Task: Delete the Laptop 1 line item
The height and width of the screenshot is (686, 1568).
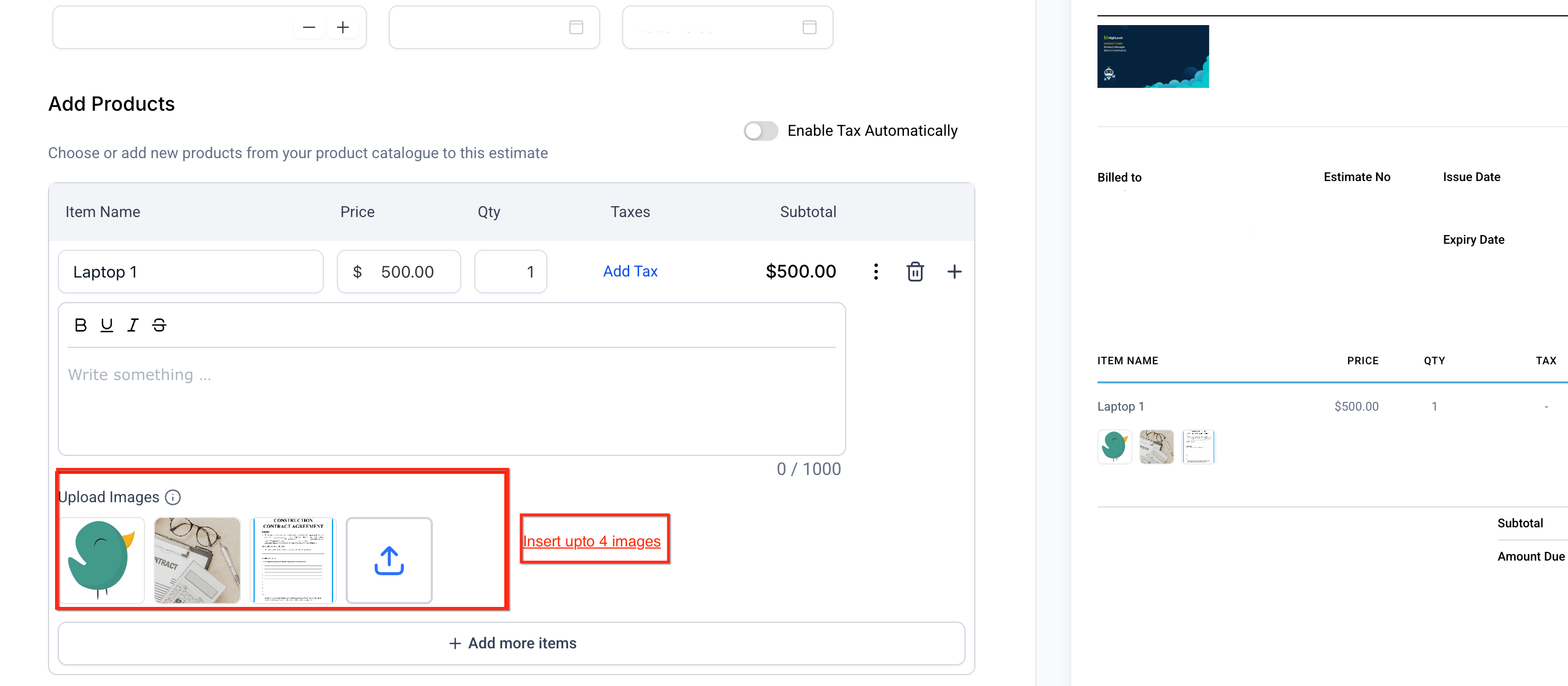Action: pyautogui.click(x=915, y=272)
